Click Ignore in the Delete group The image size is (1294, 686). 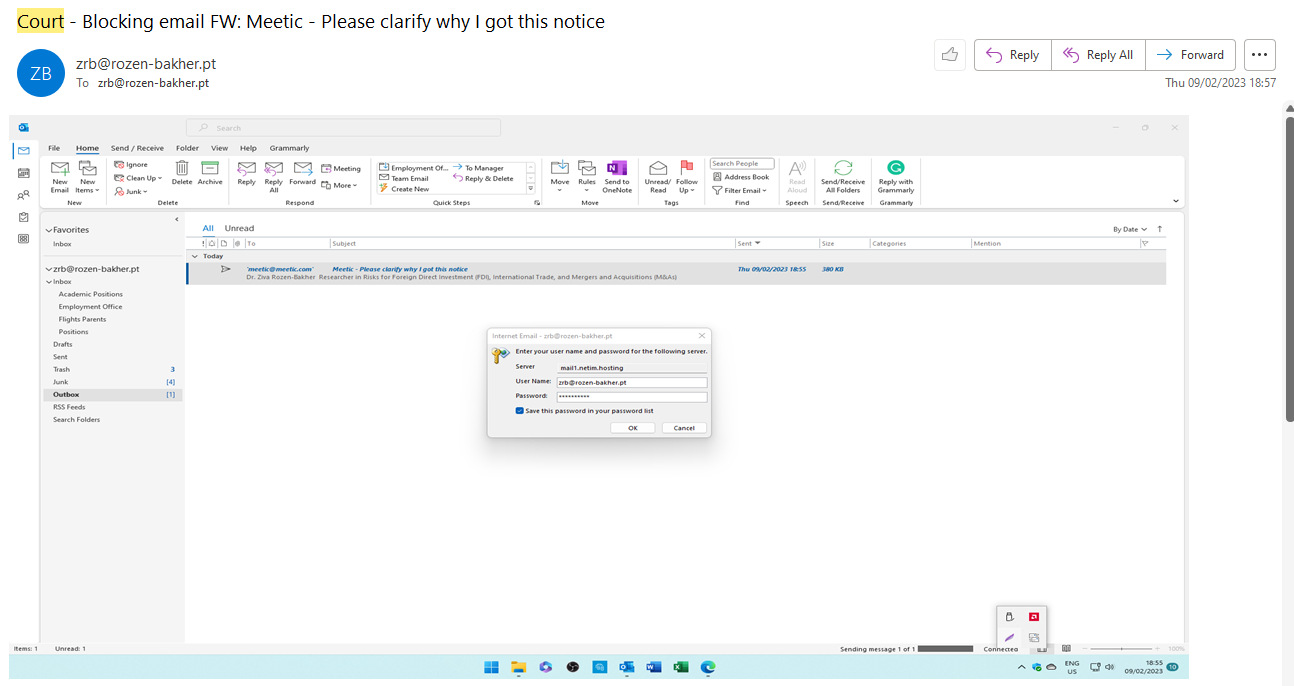[x=131, y=164]
